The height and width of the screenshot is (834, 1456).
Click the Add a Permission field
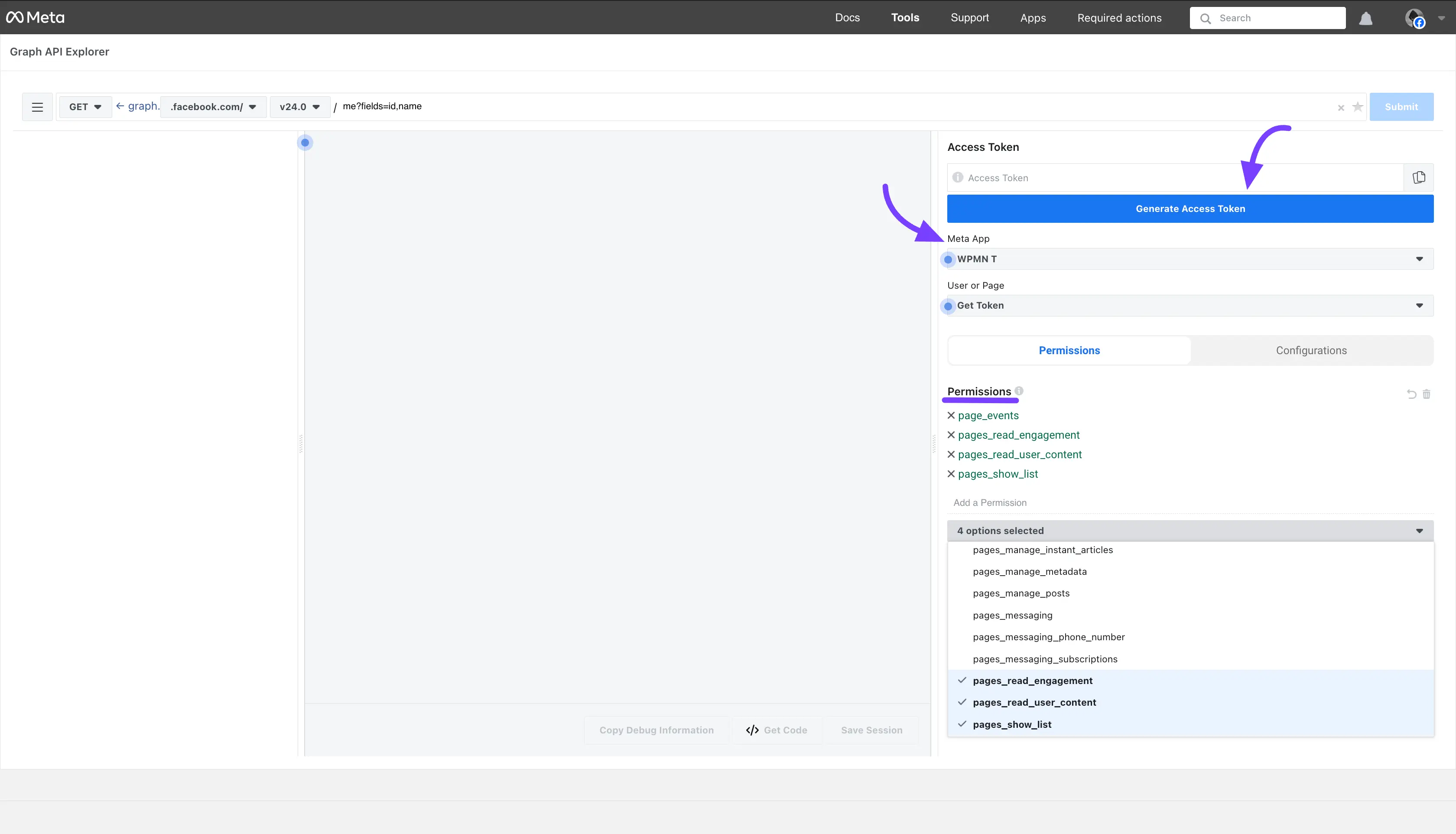[x=1190, y=503]
